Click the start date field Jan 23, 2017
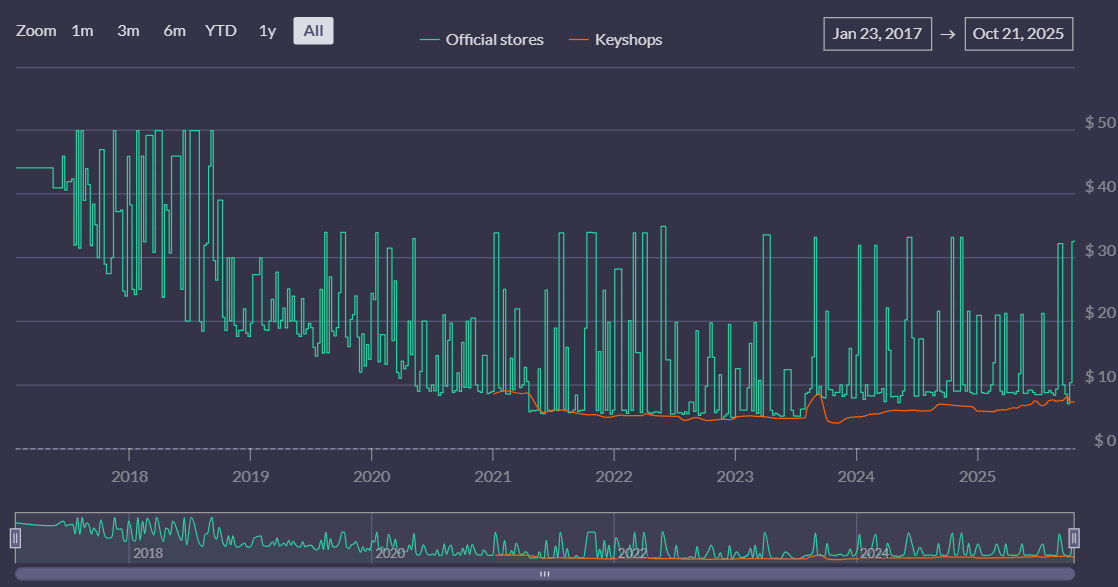Image resolution: width=1118 pixels, height=587 pixels. click(877, 33)
